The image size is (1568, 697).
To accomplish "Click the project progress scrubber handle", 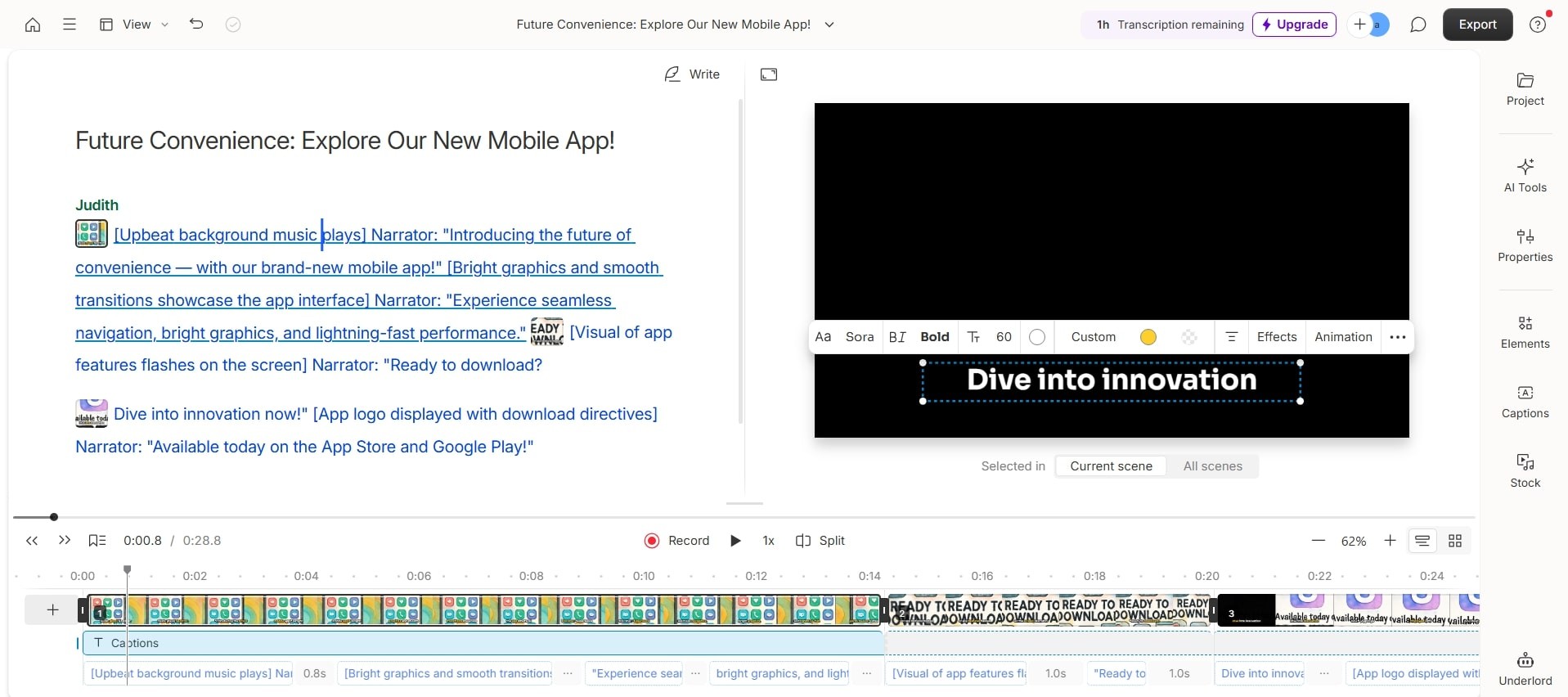I will coord(54,517).
